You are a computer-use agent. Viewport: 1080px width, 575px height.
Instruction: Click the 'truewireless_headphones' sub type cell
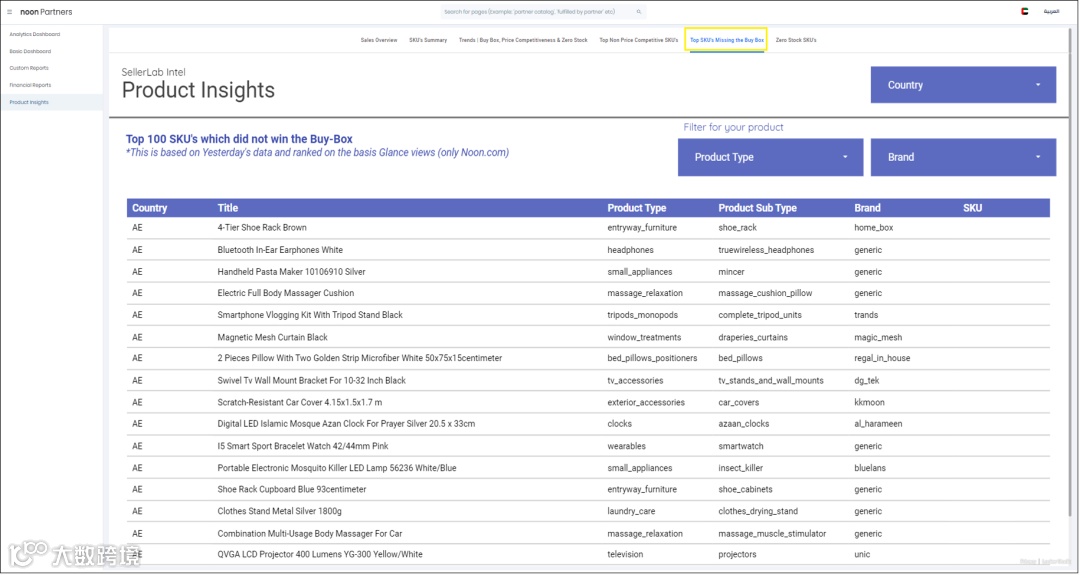pos(766,250)
